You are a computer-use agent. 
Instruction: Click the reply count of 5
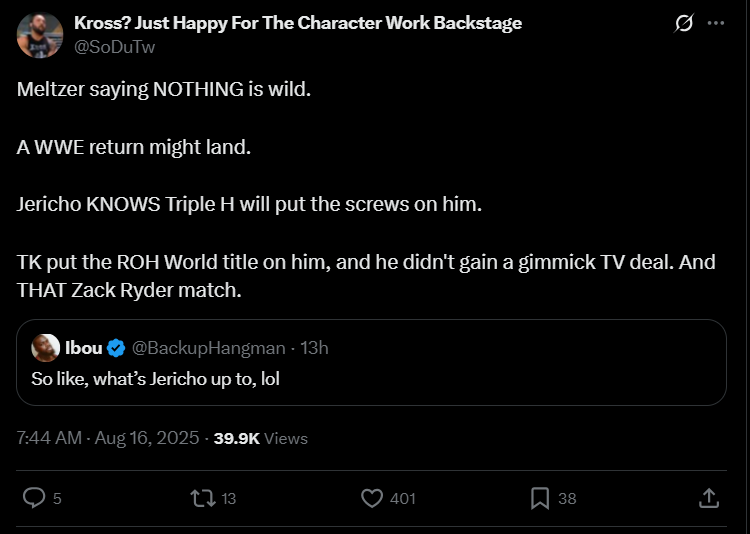tap(57, 498)
